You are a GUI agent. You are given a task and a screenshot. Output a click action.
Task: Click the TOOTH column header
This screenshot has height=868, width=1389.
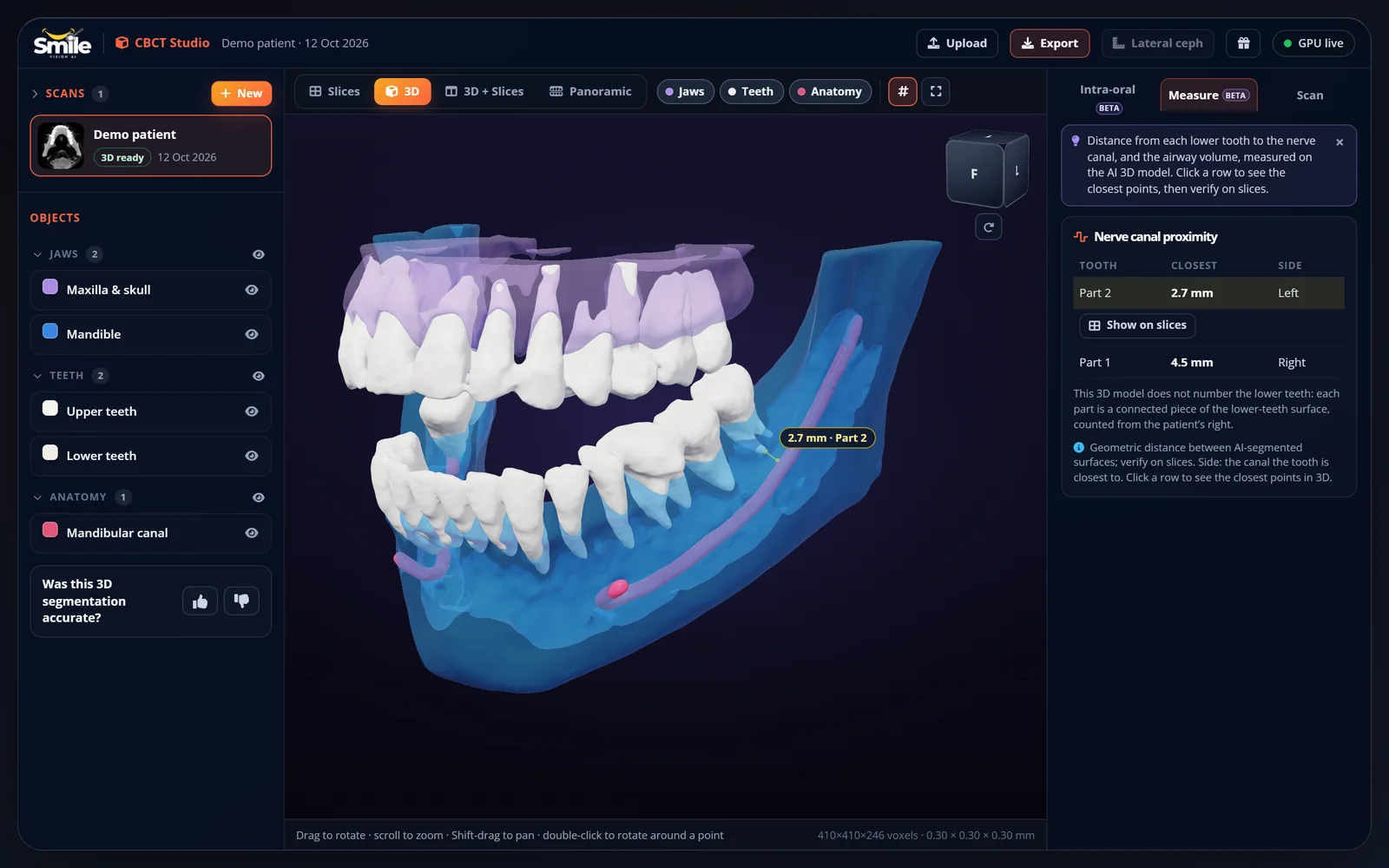[1098, 266]
